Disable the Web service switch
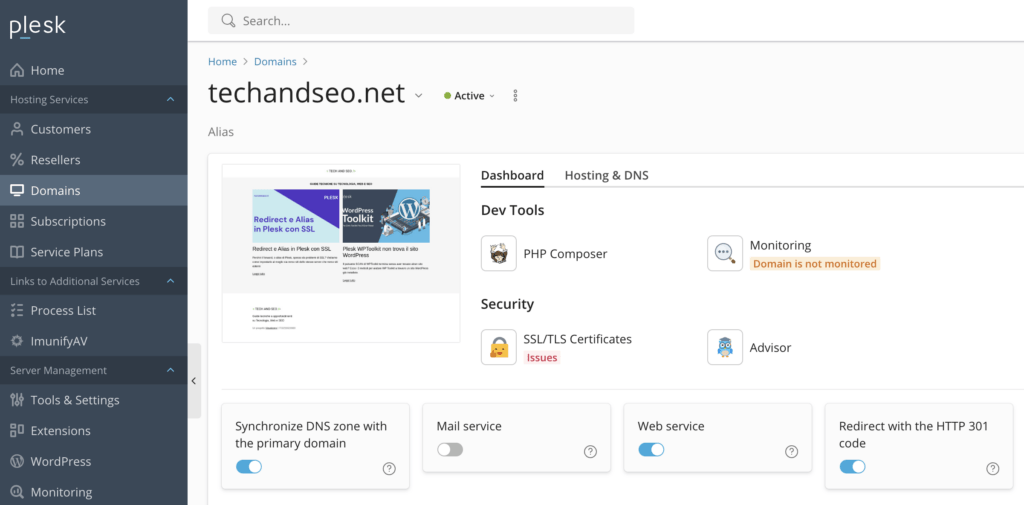This screenshot has height=505, width=1024. pyautogui.click(x=651, y=449)
